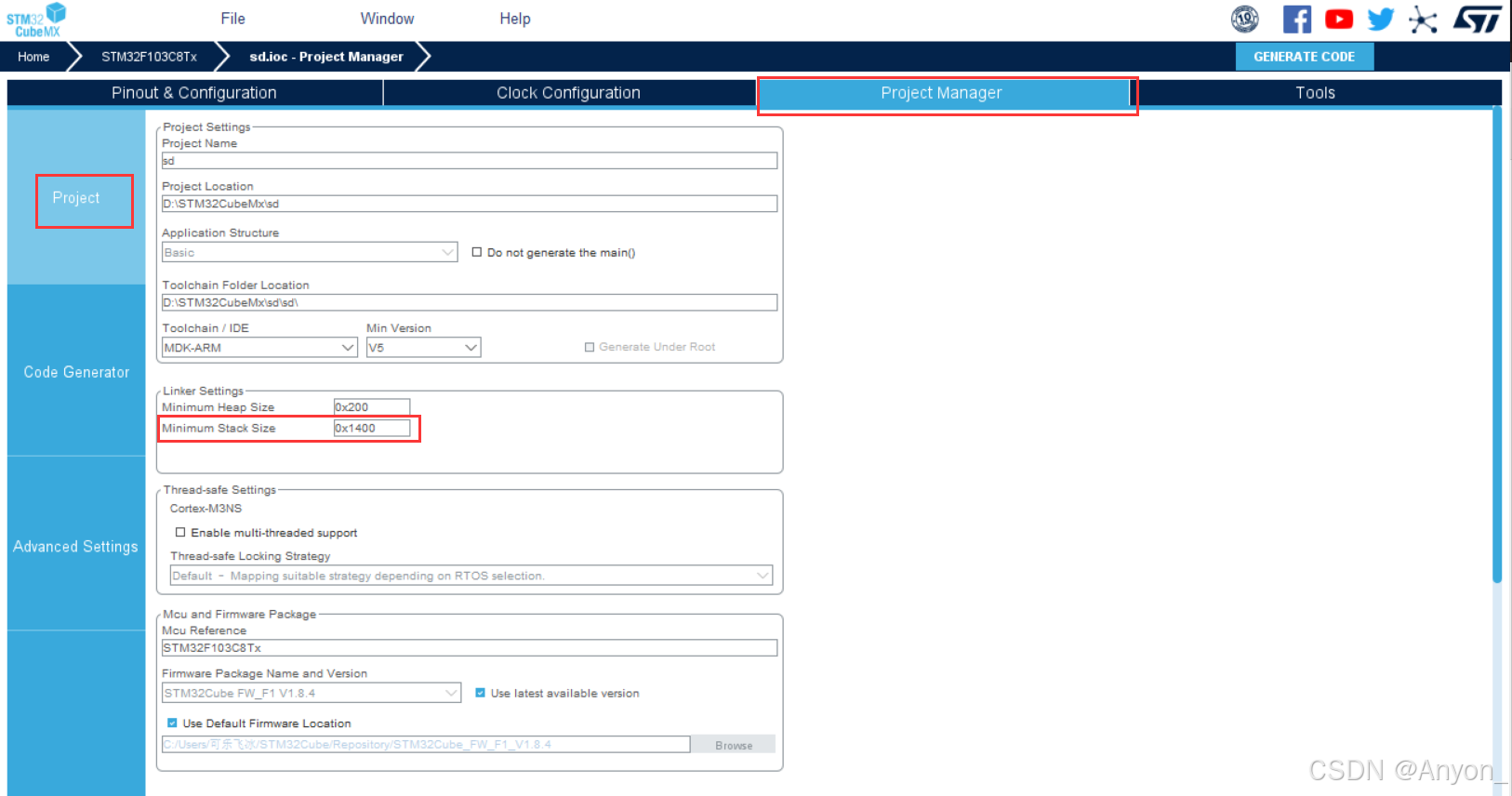The height and width of the screenshot is (796, 1512).
Task: Open the Window menu
Action: (x=387, y=19)
